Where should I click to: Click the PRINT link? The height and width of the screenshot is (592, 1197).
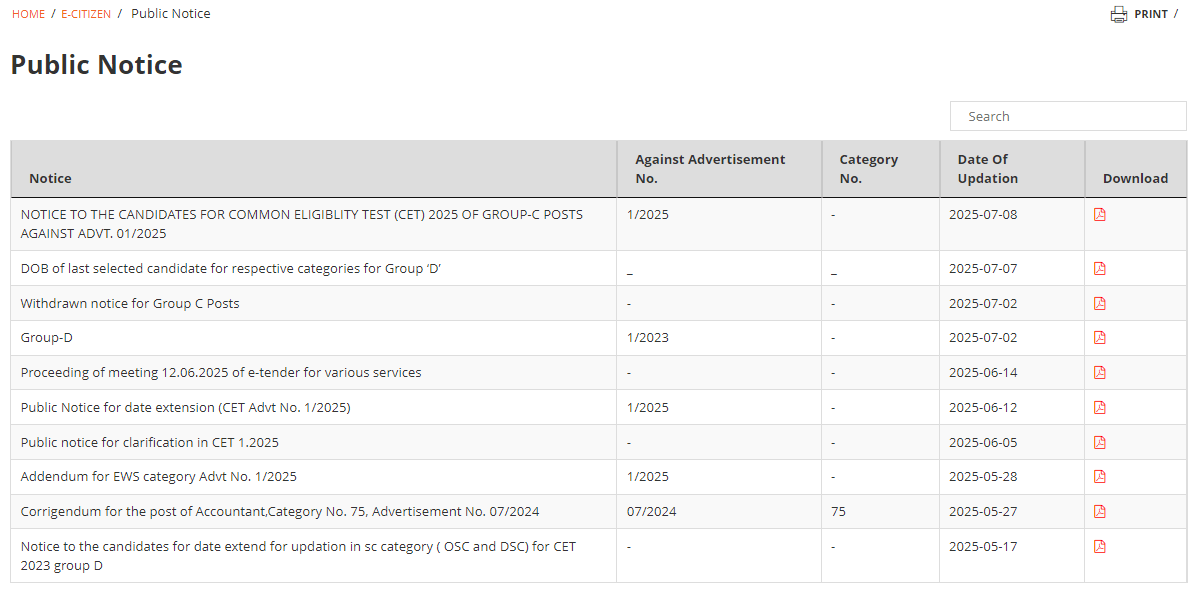(x=1150, y=14)
